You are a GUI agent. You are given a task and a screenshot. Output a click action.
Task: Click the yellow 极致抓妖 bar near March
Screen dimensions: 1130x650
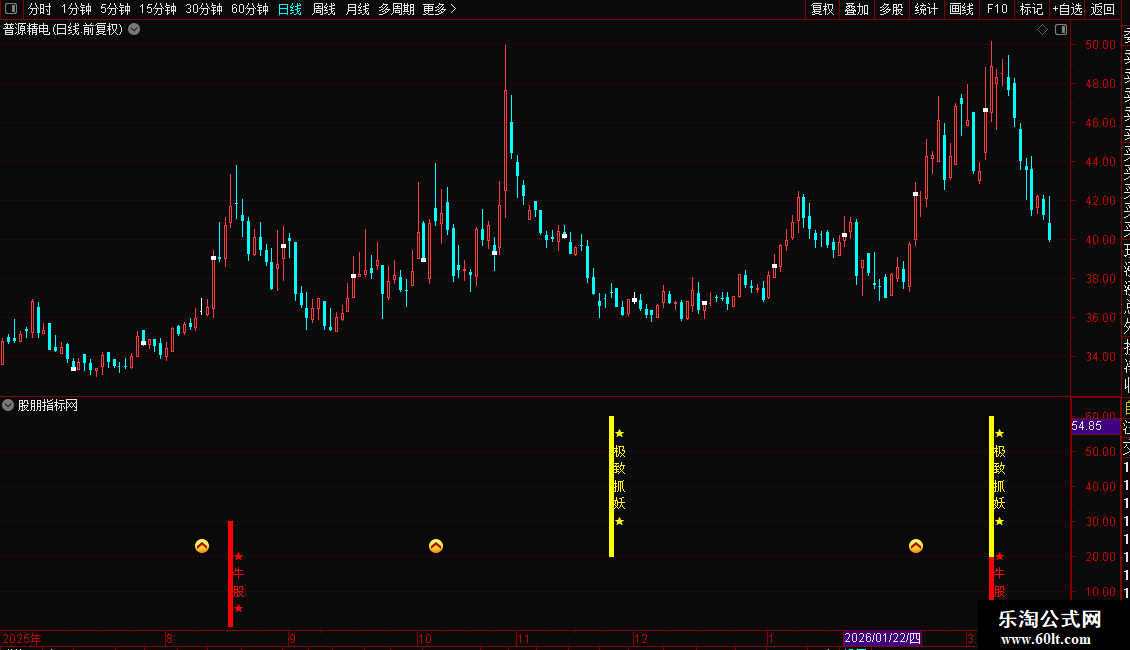click(992, 486)
